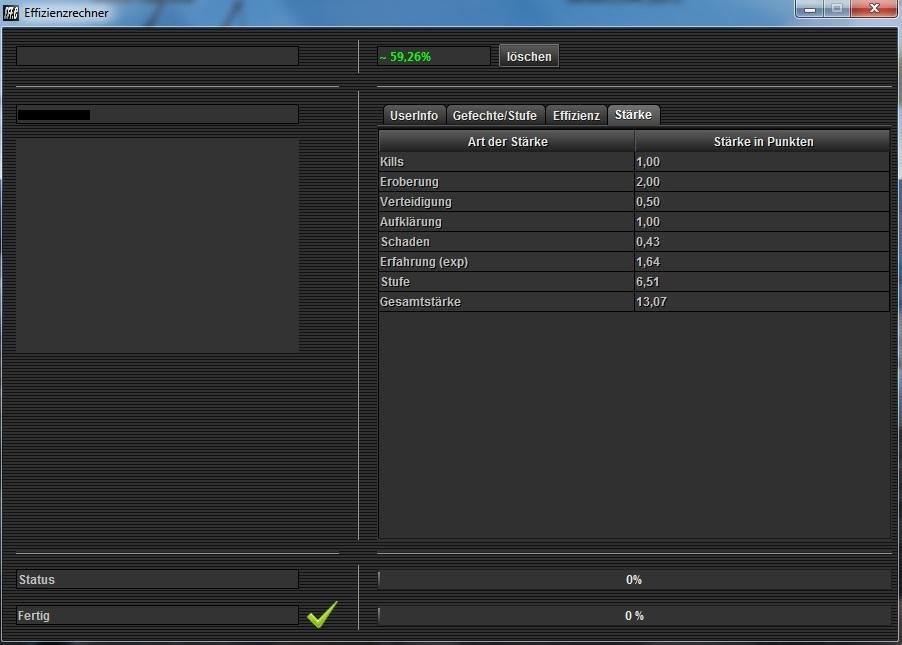
Task: Switch to the UserInfo tab
Action: coord(414,116)
